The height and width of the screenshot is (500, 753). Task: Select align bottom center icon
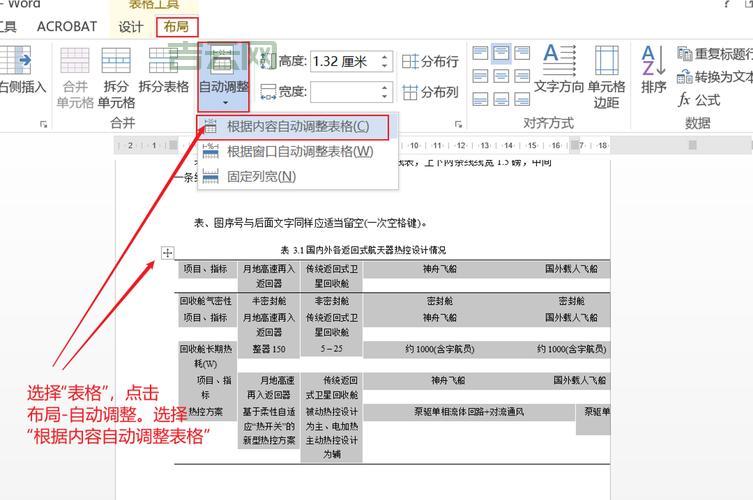501,99
